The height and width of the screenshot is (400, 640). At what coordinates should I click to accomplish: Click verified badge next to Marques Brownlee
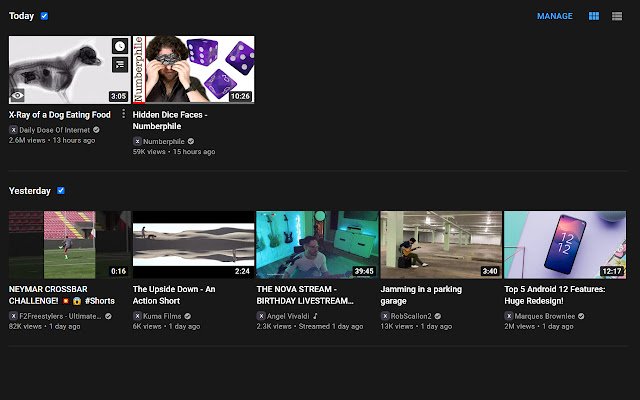click(x=581, y=316)
